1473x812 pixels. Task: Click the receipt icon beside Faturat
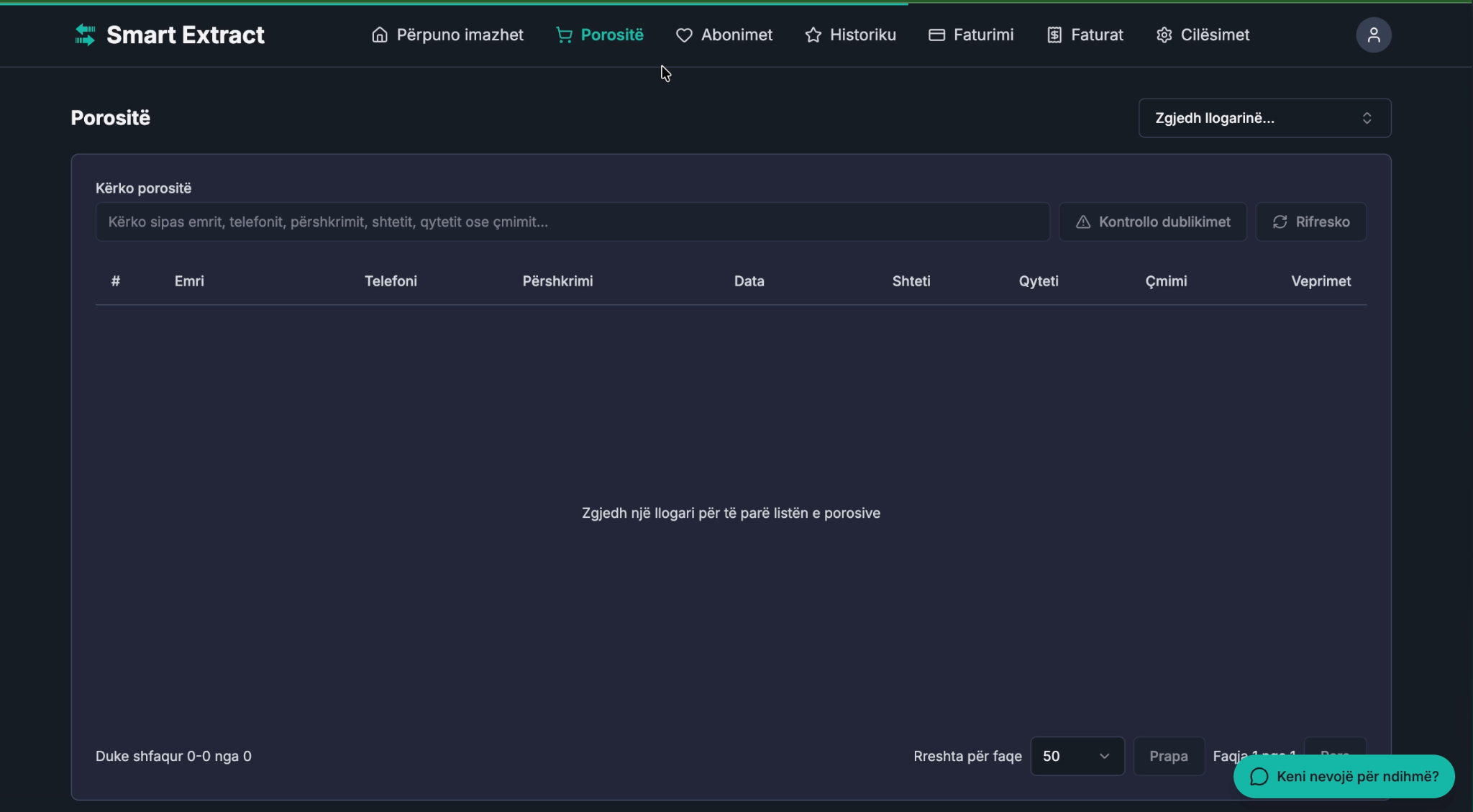point(1054,35)
